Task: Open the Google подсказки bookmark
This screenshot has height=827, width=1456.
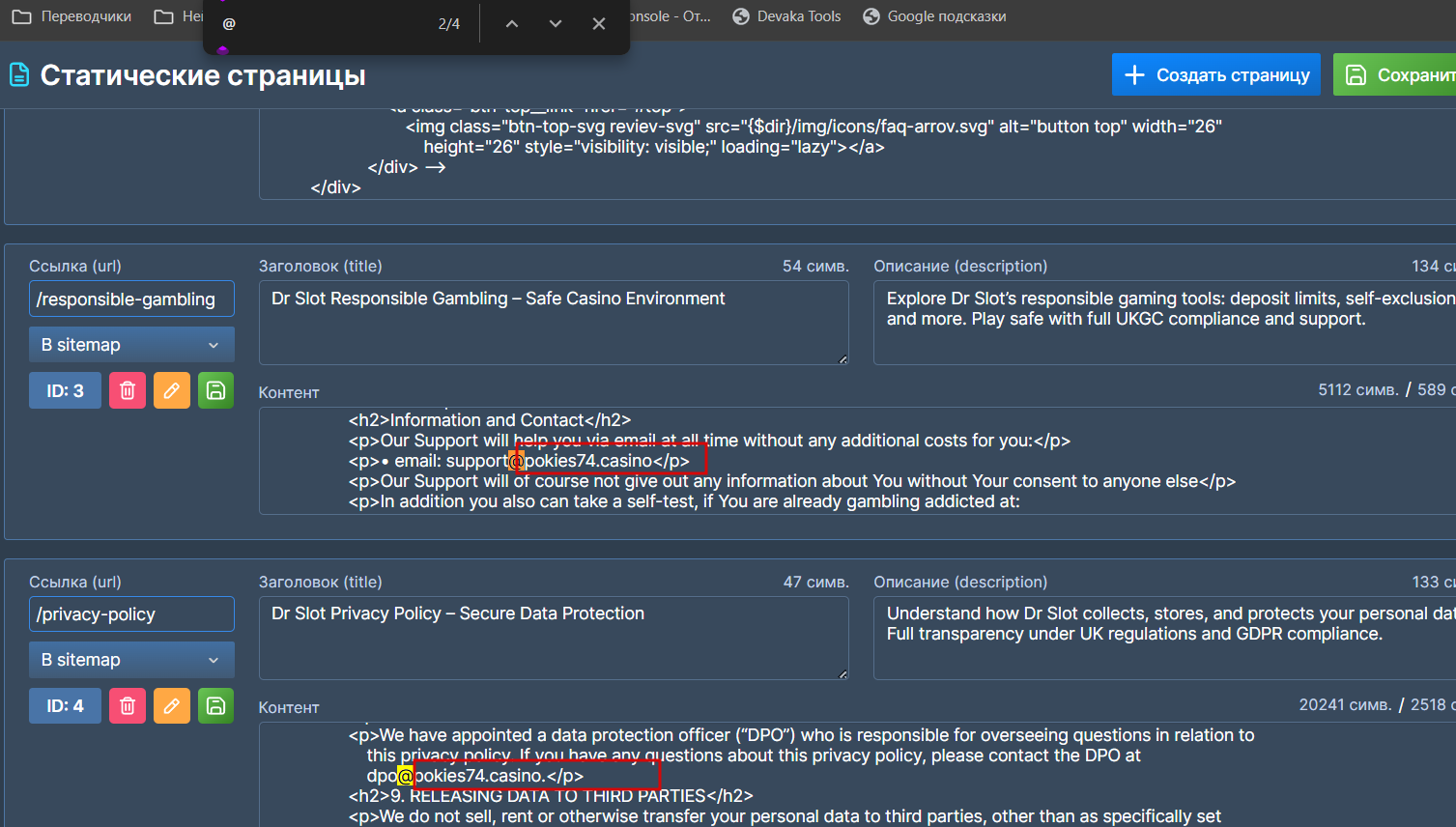Action: tap(934, 16)
